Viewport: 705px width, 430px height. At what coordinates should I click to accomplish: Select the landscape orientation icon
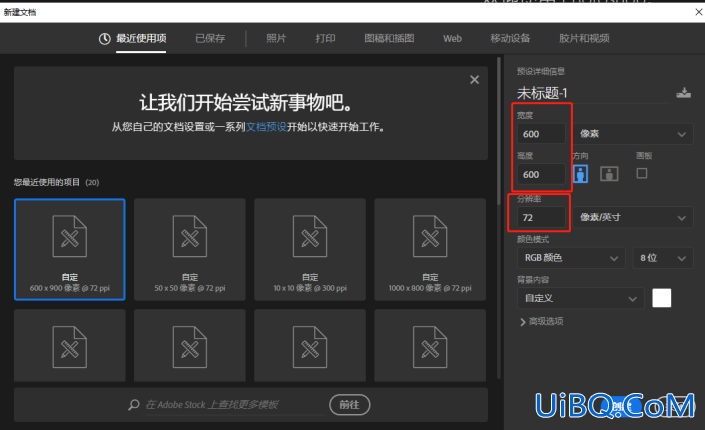(609, 174)
